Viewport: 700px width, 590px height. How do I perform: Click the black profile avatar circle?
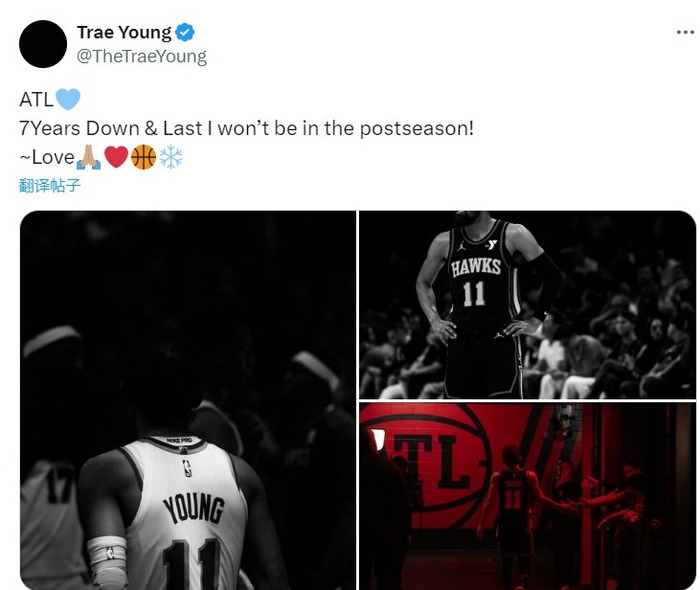coord(43,44)
